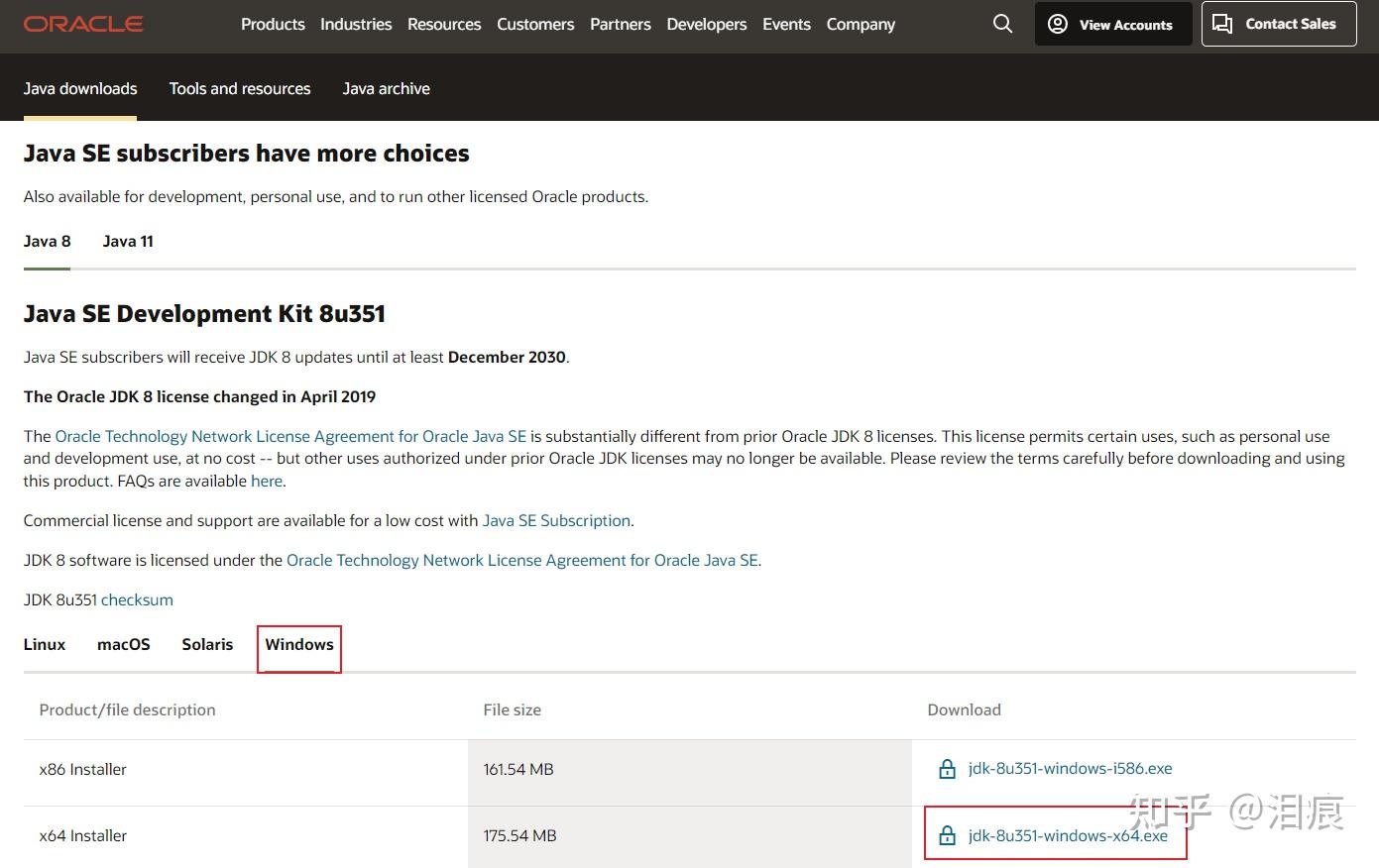Open the JDK 8u351 checksum link
Screen dimensions: 1379x868
pos(137,599)
